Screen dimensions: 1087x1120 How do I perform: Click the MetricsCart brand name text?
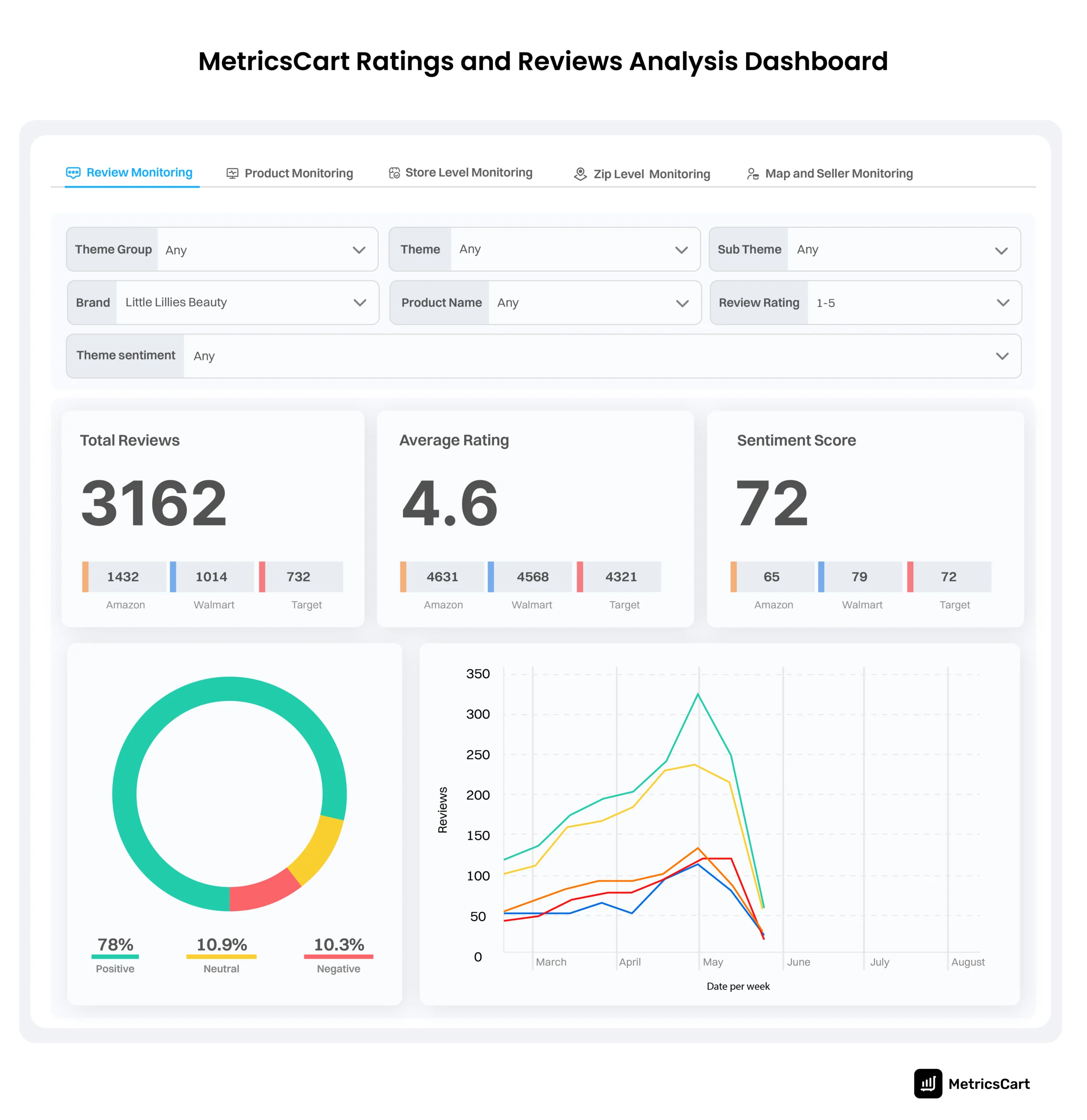989,1083
